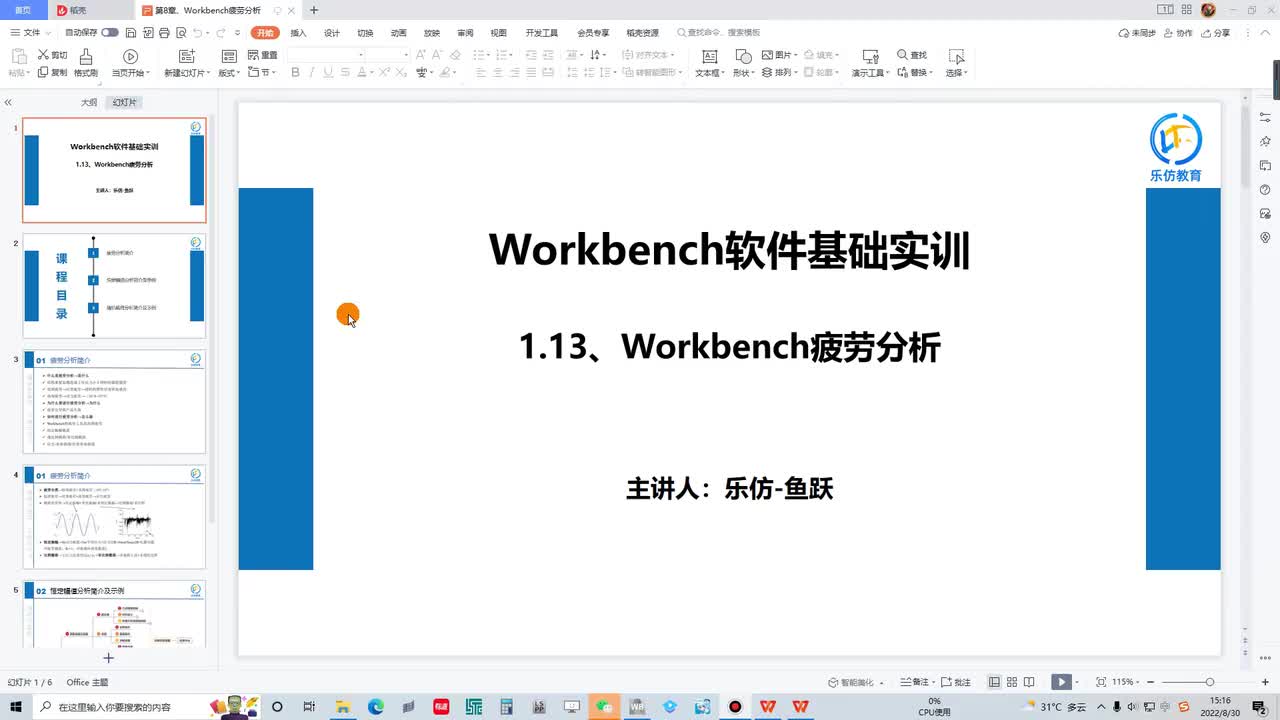Click the Not Synced (未同步) button

[x=1137, y=33]
